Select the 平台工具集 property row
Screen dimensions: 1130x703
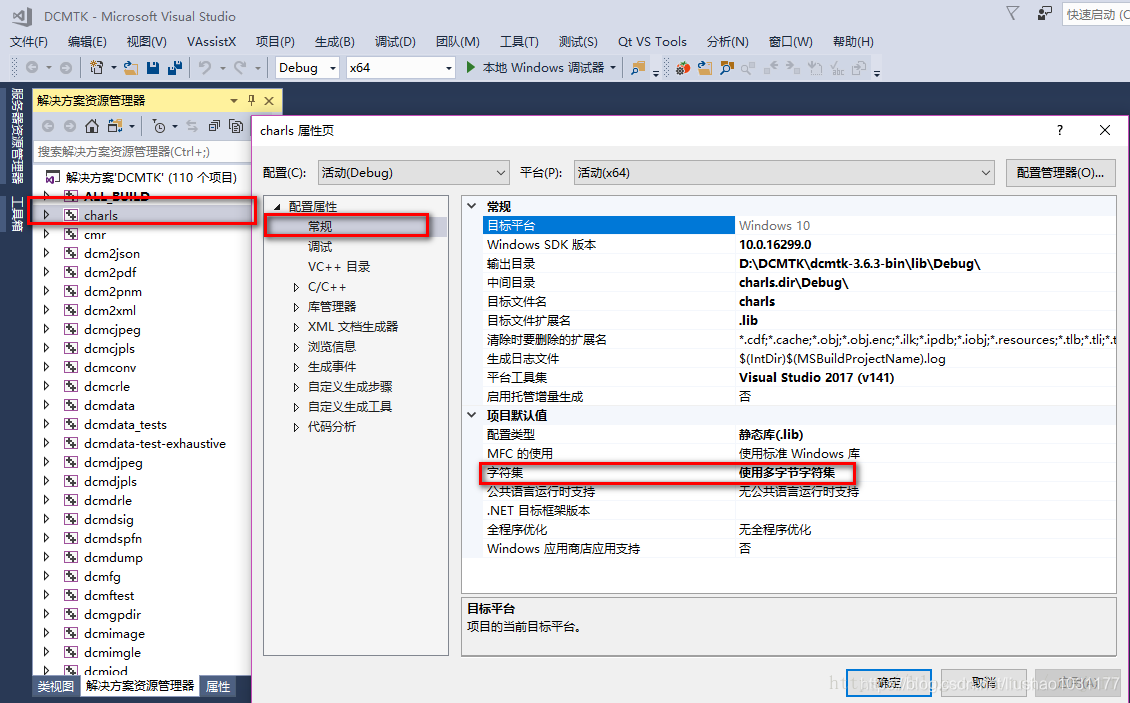coord(798,378)
